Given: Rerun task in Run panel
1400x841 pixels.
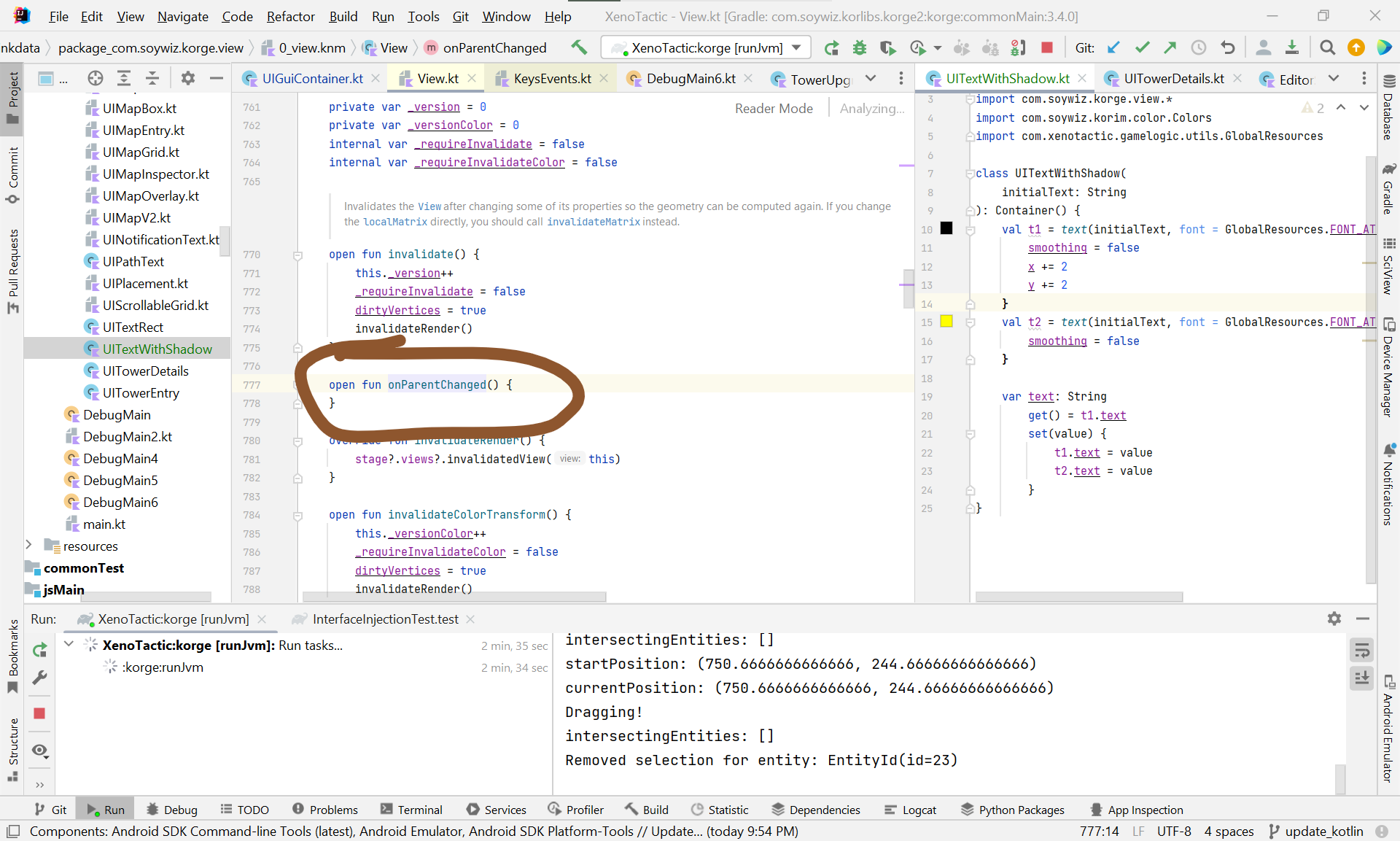Looking at the screenshot, I should pyautogui.click(x=39, y=650).
